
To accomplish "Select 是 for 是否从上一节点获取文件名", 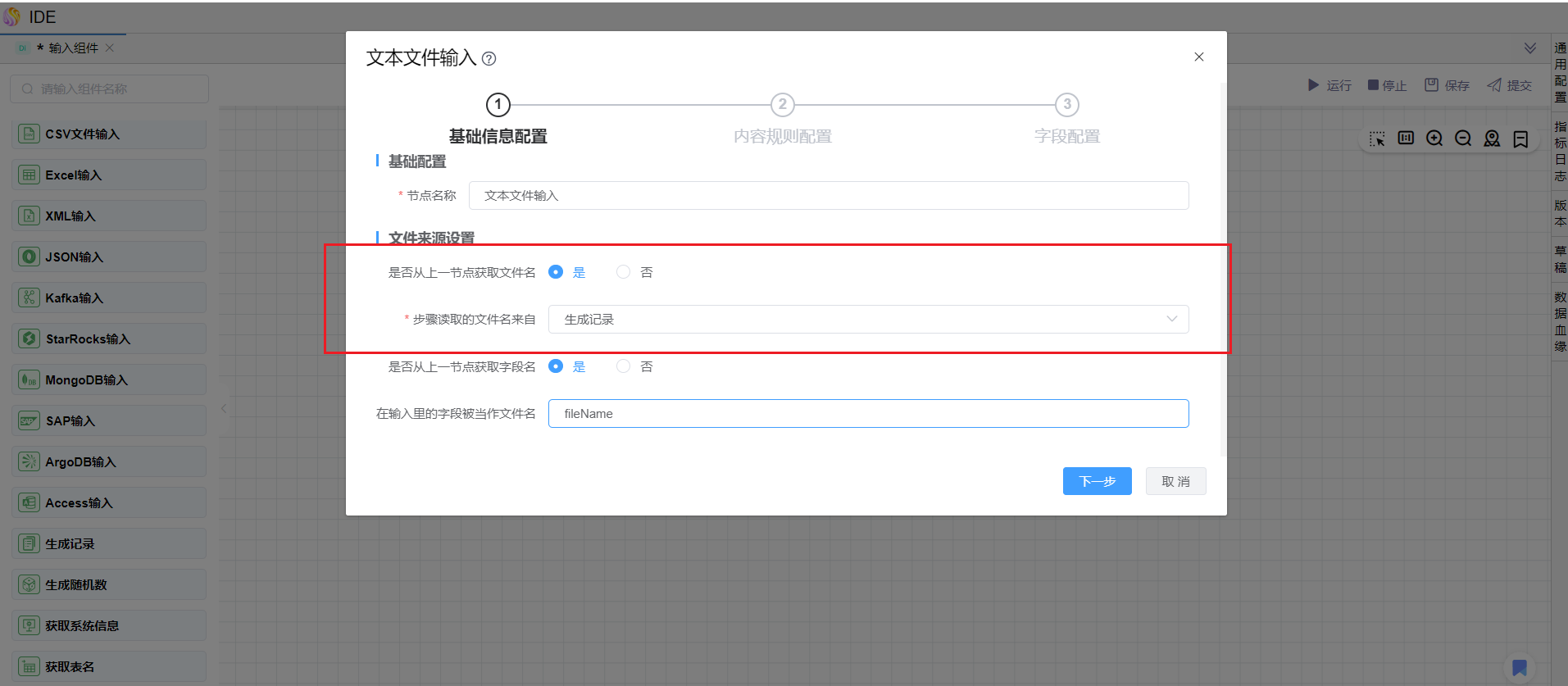I will pos(556,272).
